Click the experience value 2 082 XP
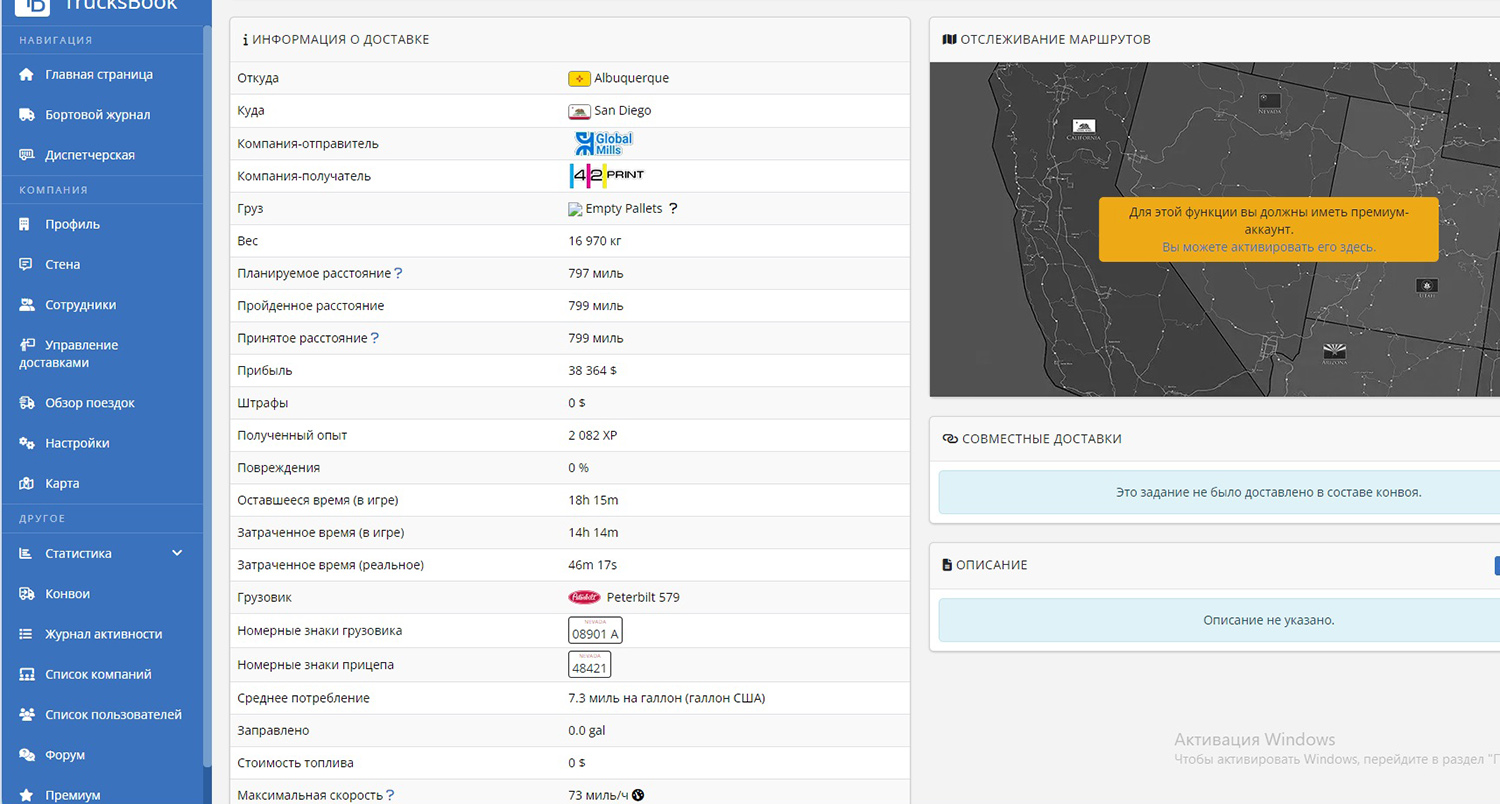The width and height of the screenshot is (1500, 804). (593, 436)
